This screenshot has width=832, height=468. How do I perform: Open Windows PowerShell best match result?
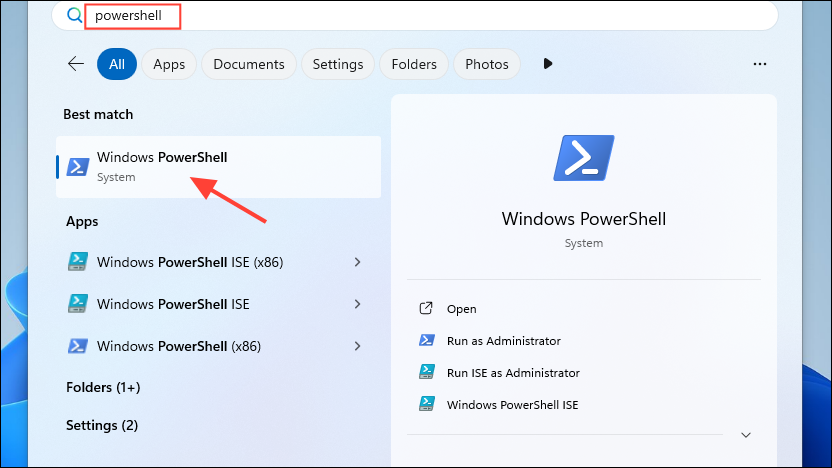(219, 167)
